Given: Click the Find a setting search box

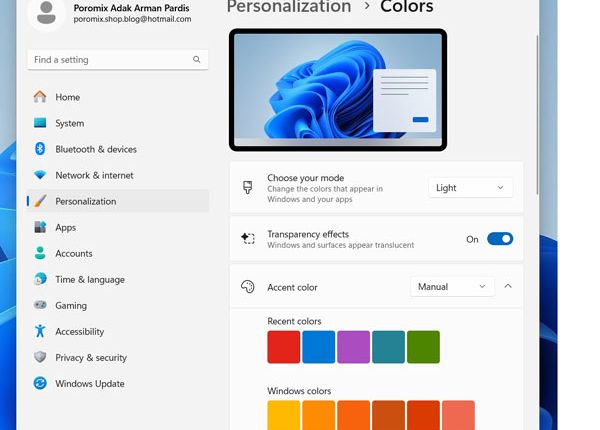Looking at the screenshot, I should click(x=118, y=60).
